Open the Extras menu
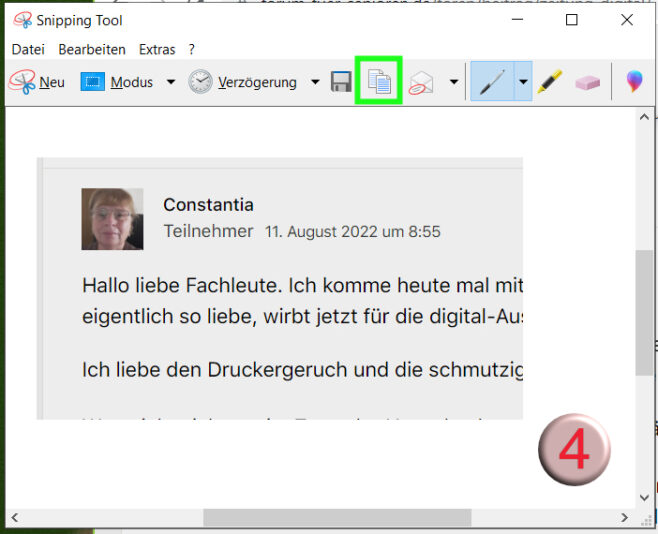658x534 pixels. click(x=157, y=49)
